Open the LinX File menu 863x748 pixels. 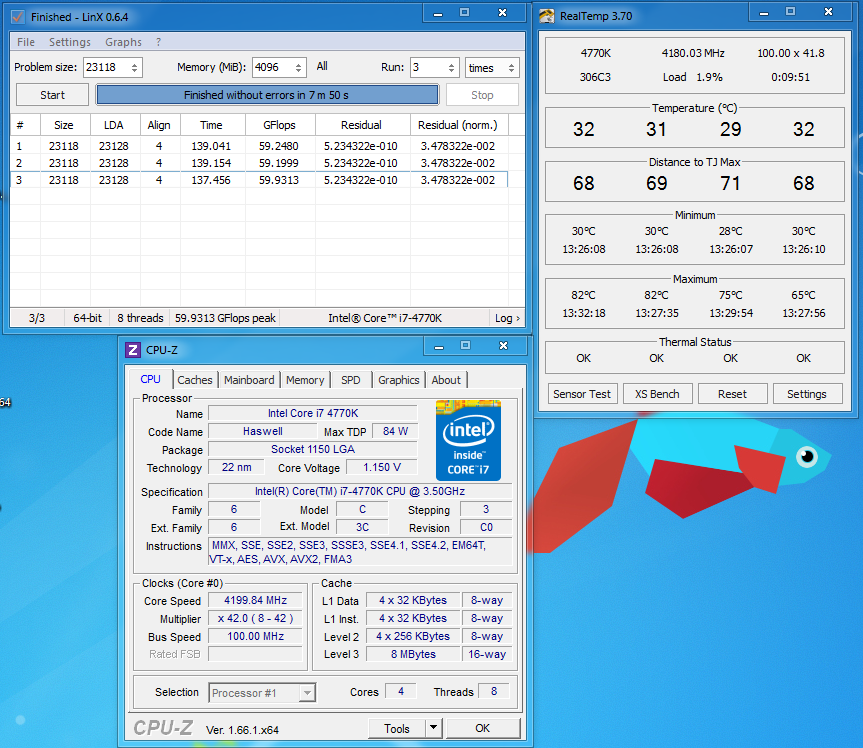(26, 42)
